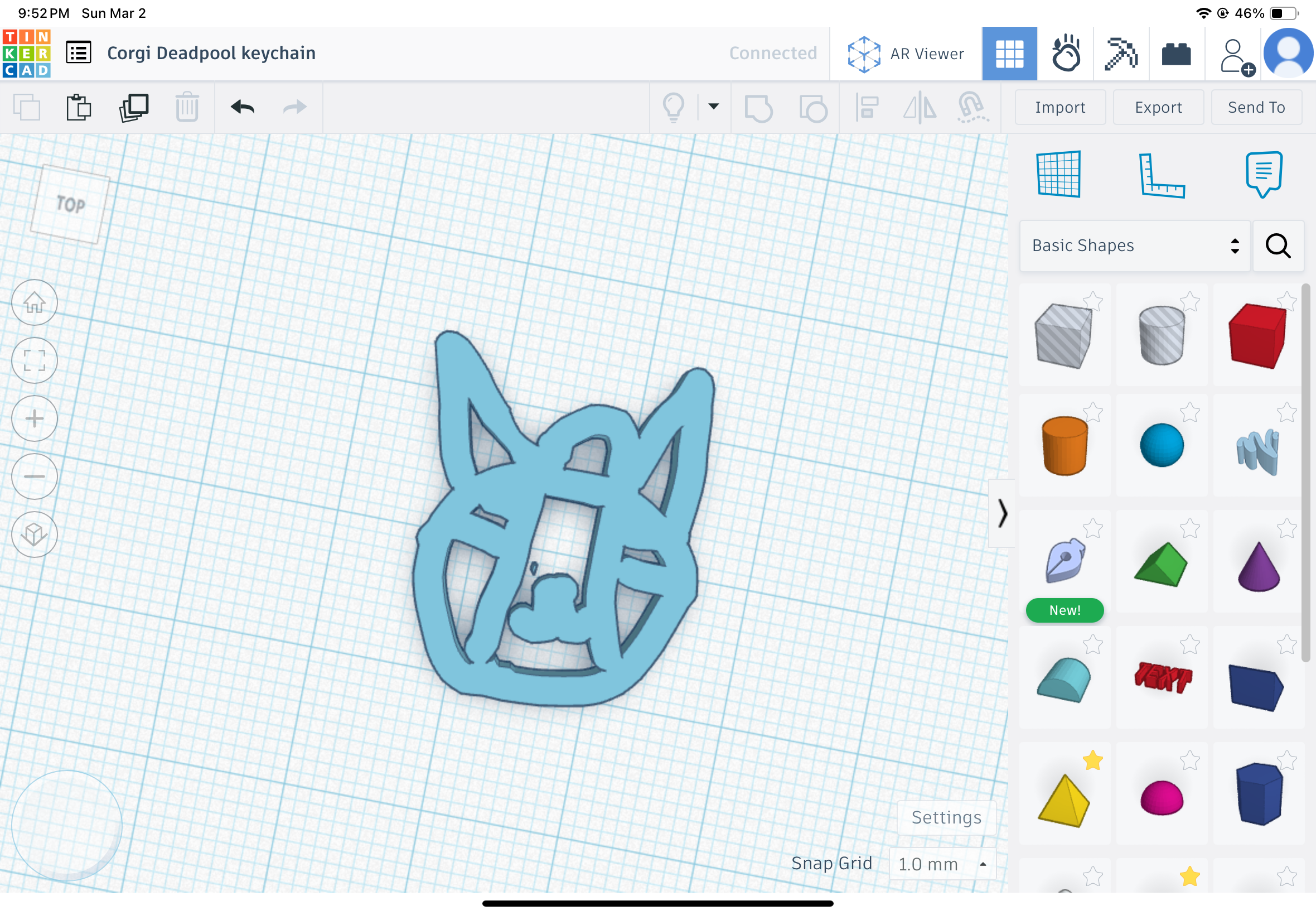The width and height of the screenshot is (1316, 915).
Task: Click the Import button
Action: pos(1060,107)
